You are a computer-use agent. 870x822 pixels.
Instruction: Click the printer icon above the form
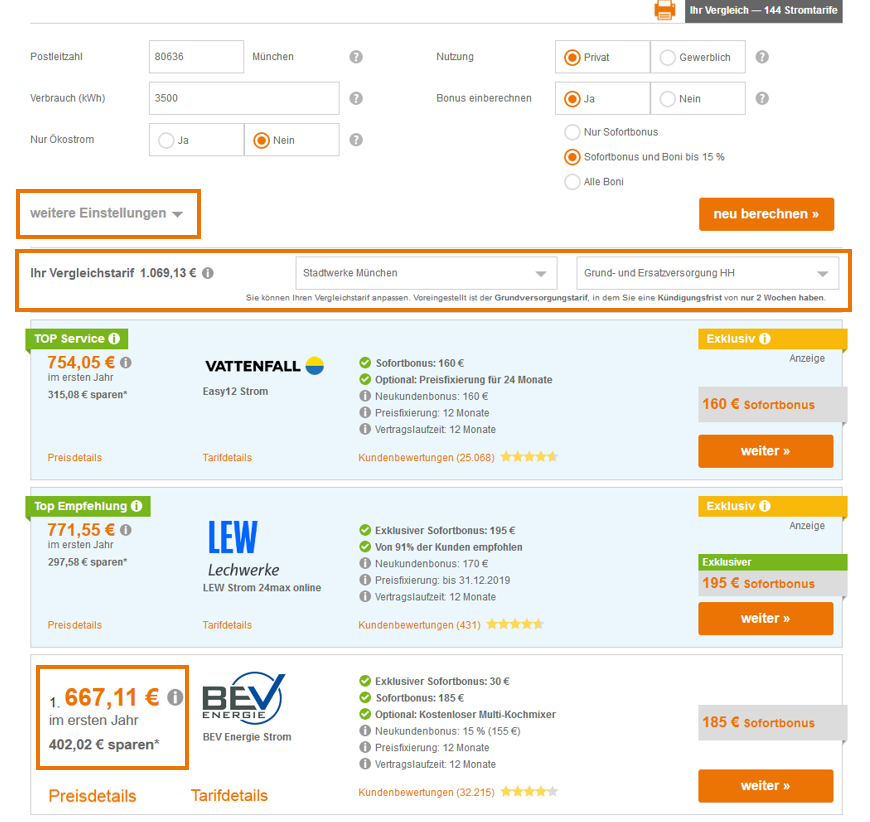[665, 10]
